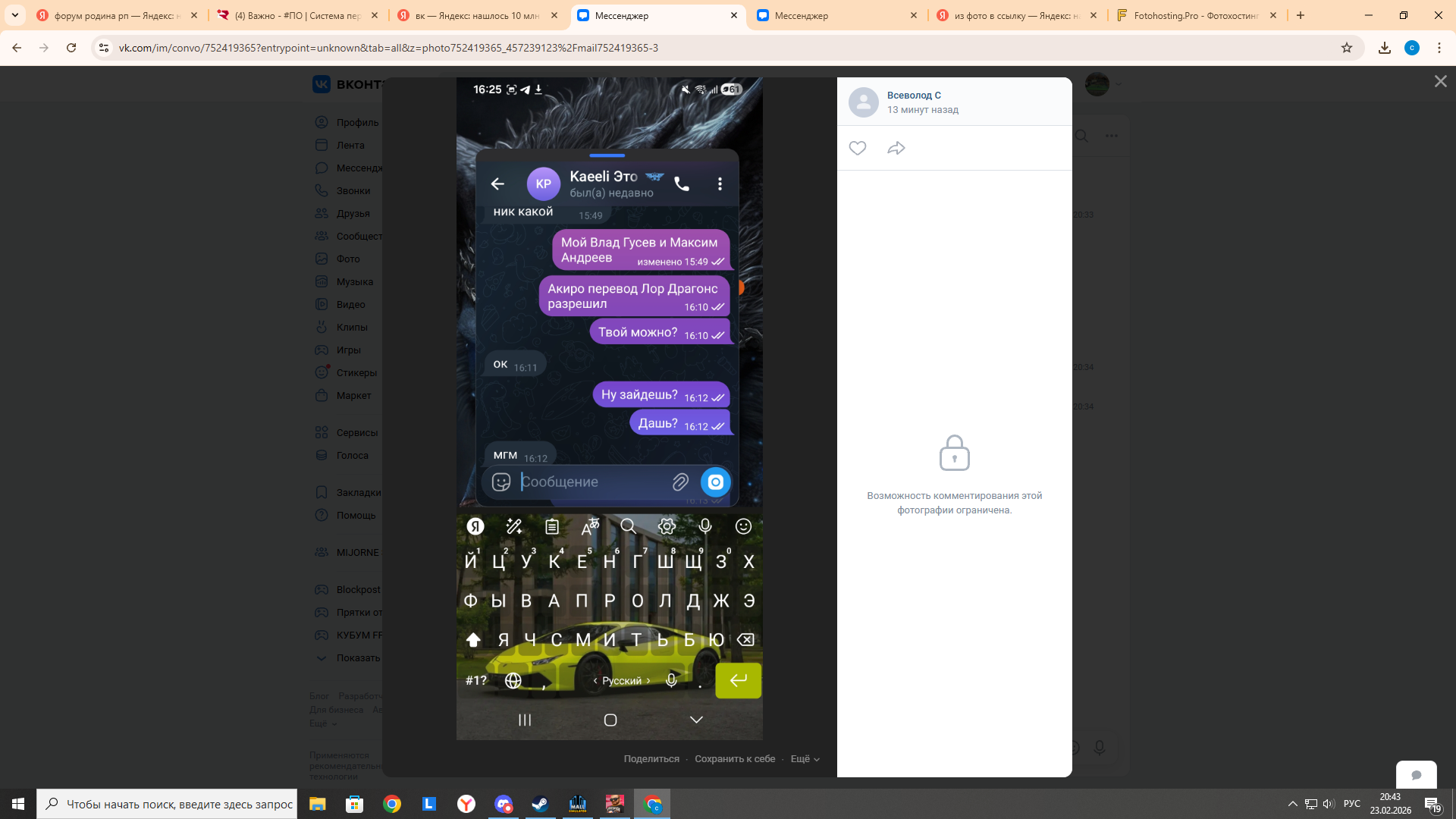Open Всеволод С profile link
The height and width of the screenshot is (819, 1456).
914,95
